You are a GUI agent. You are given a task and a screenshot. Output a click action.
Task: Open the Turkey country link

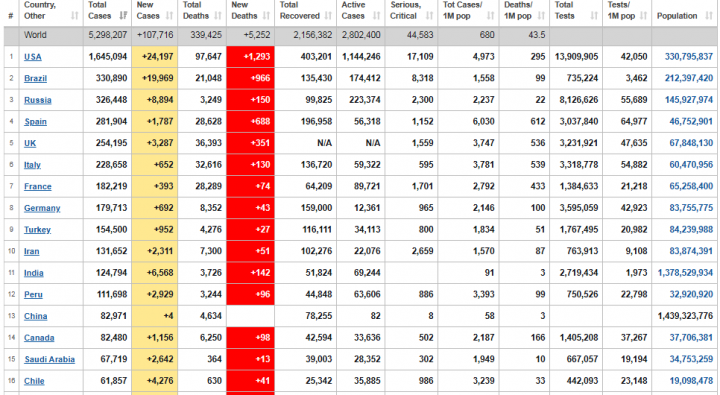pyautogui.click(x=37, y=230)
